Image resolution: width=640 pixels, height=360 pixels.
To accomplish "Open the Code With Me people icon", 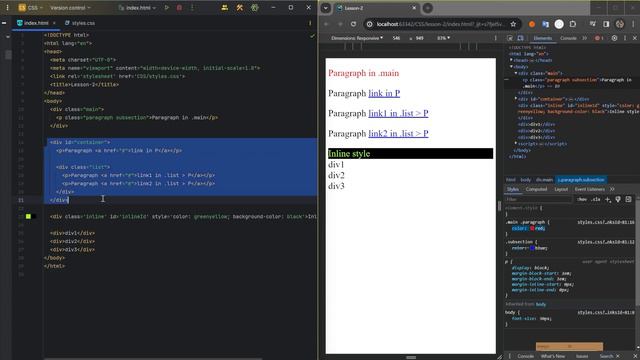I will click(x=224, y=7).
